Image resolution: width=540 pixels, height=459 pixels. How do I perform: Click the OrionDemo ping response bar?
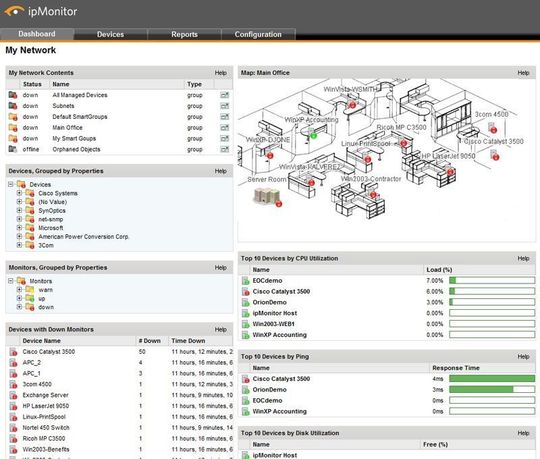tap(492, 390)
